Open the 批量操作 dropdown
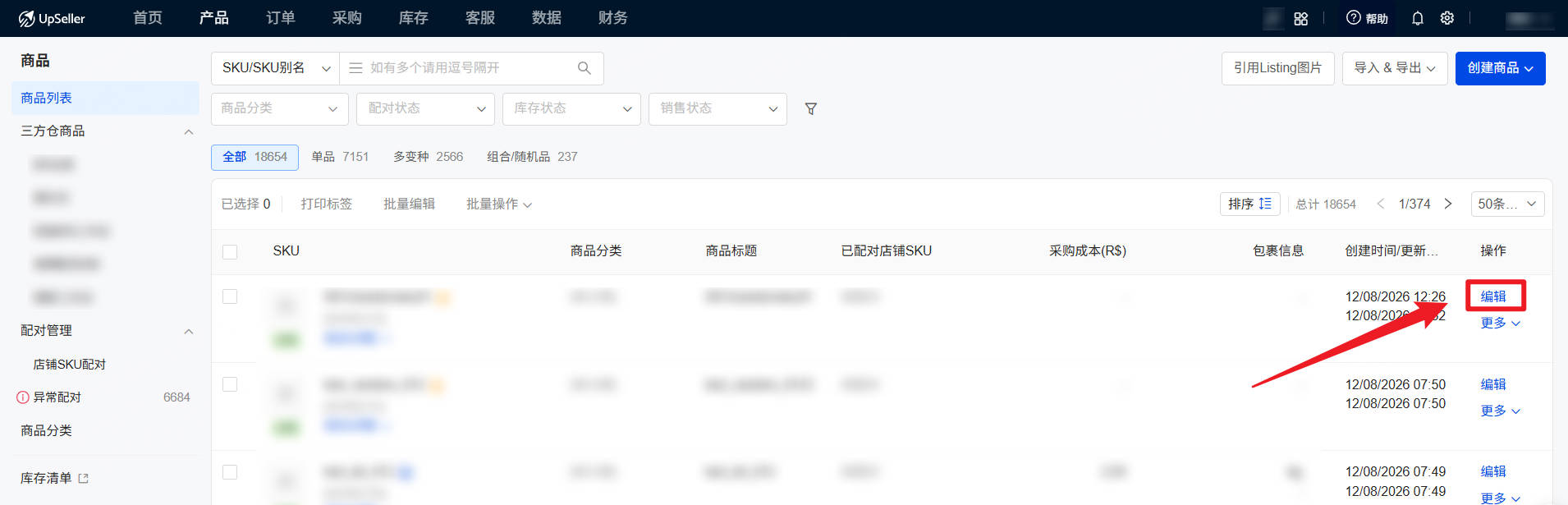1568x505 pixels. coord(499,204)
